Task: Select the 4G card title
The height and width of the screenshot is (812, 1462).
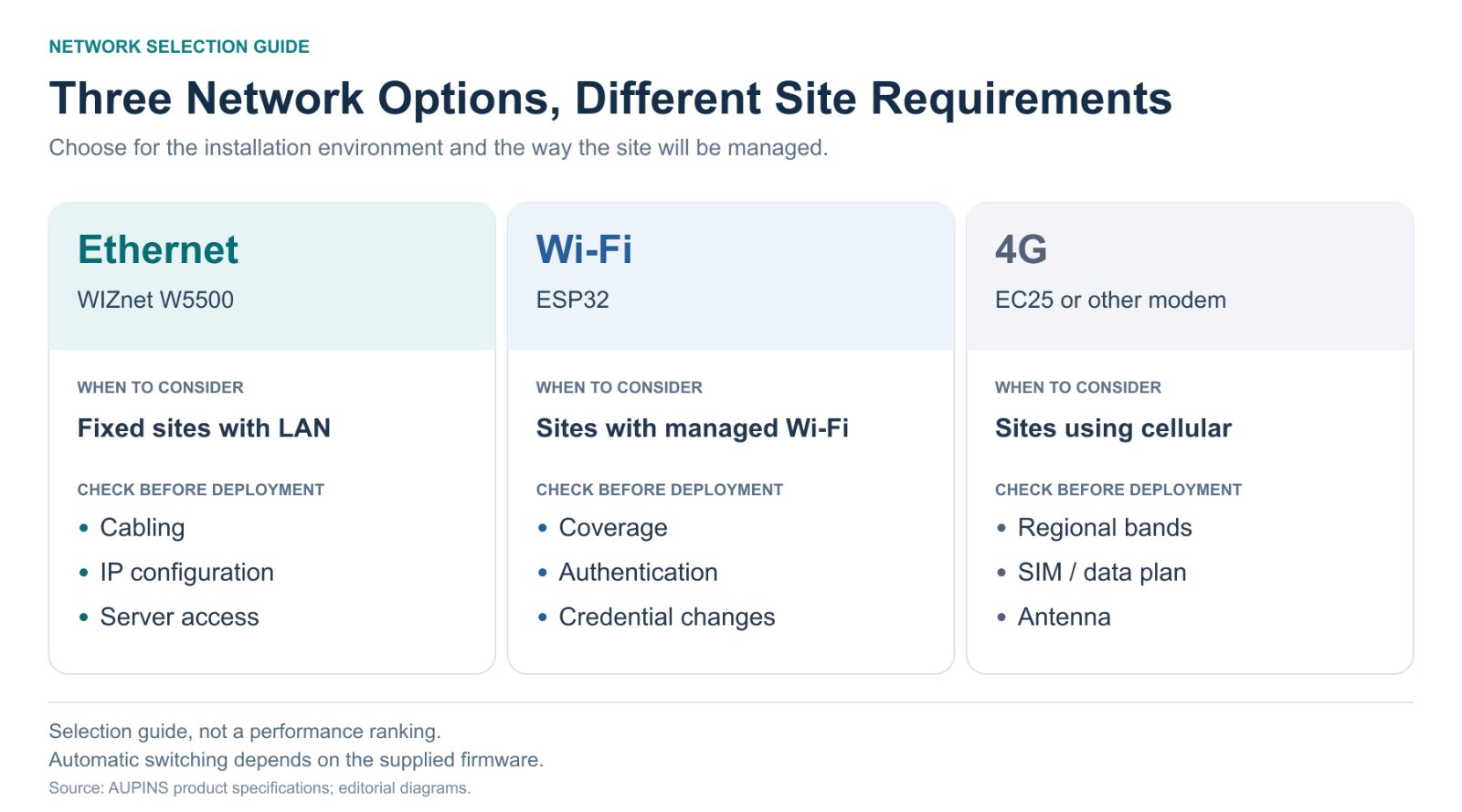Action: (x=1021, y=249)
